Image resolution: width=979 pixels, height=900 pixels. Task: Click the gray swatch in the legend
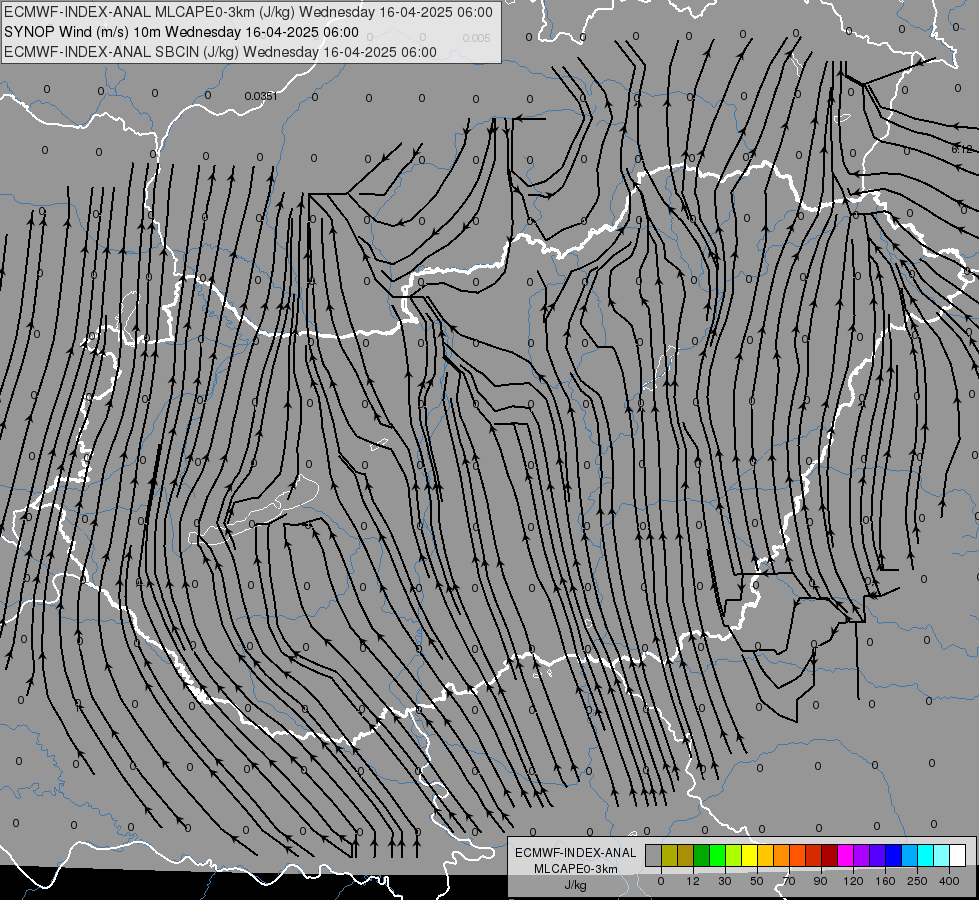[654, 855]
